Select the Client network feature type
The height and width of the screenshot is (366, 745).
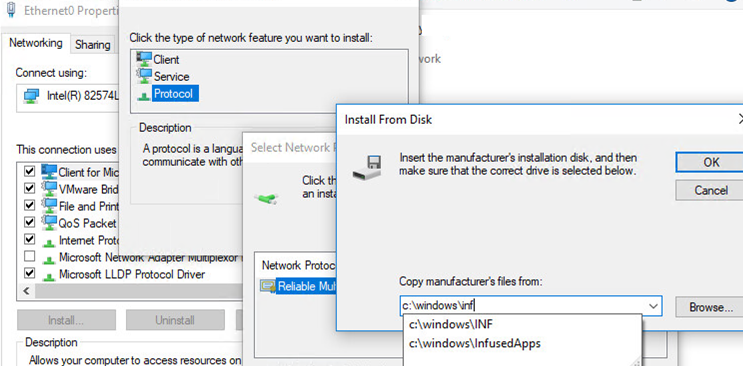point(166,60)
